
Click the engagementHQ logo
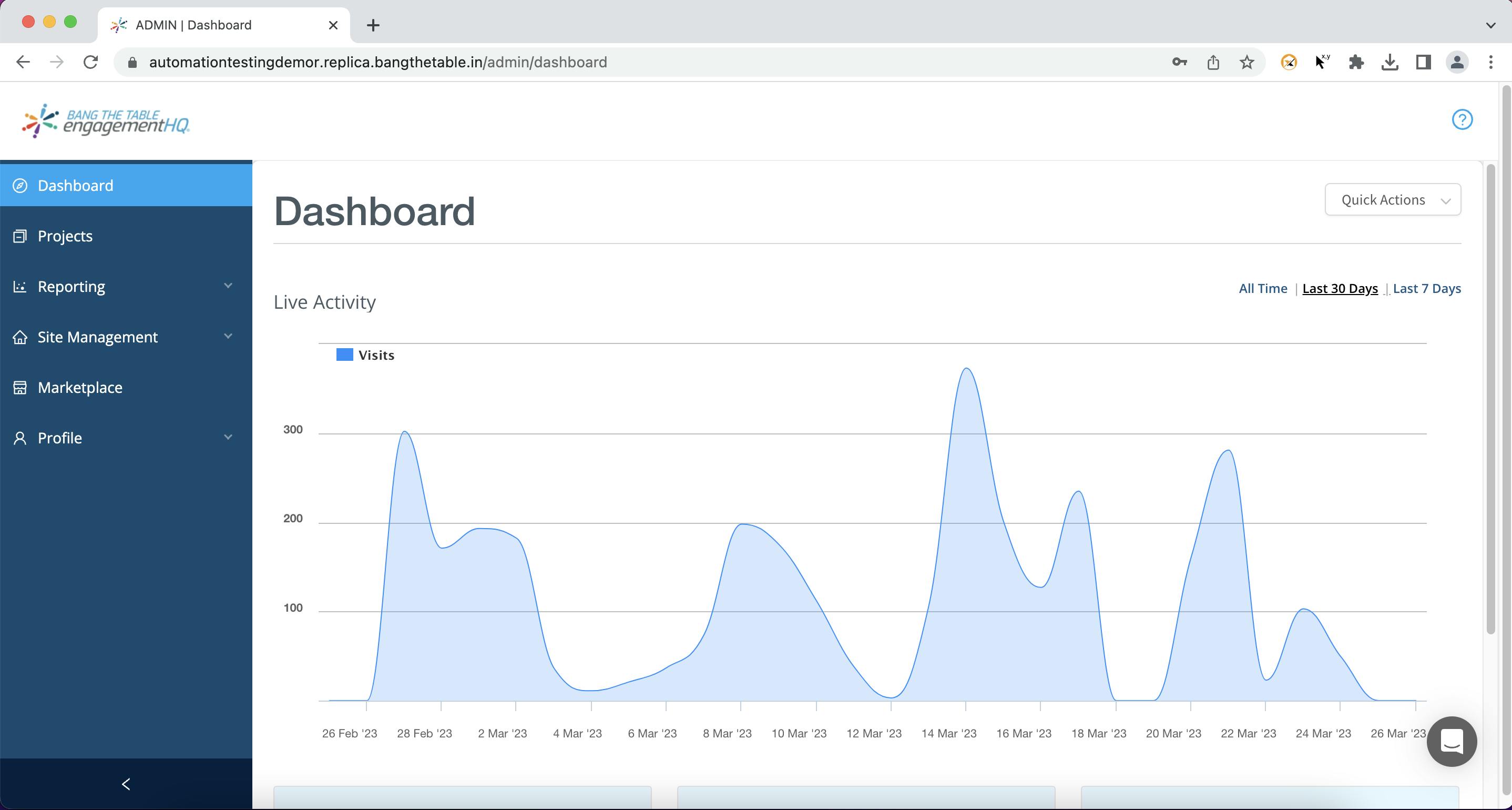point(106,121)
